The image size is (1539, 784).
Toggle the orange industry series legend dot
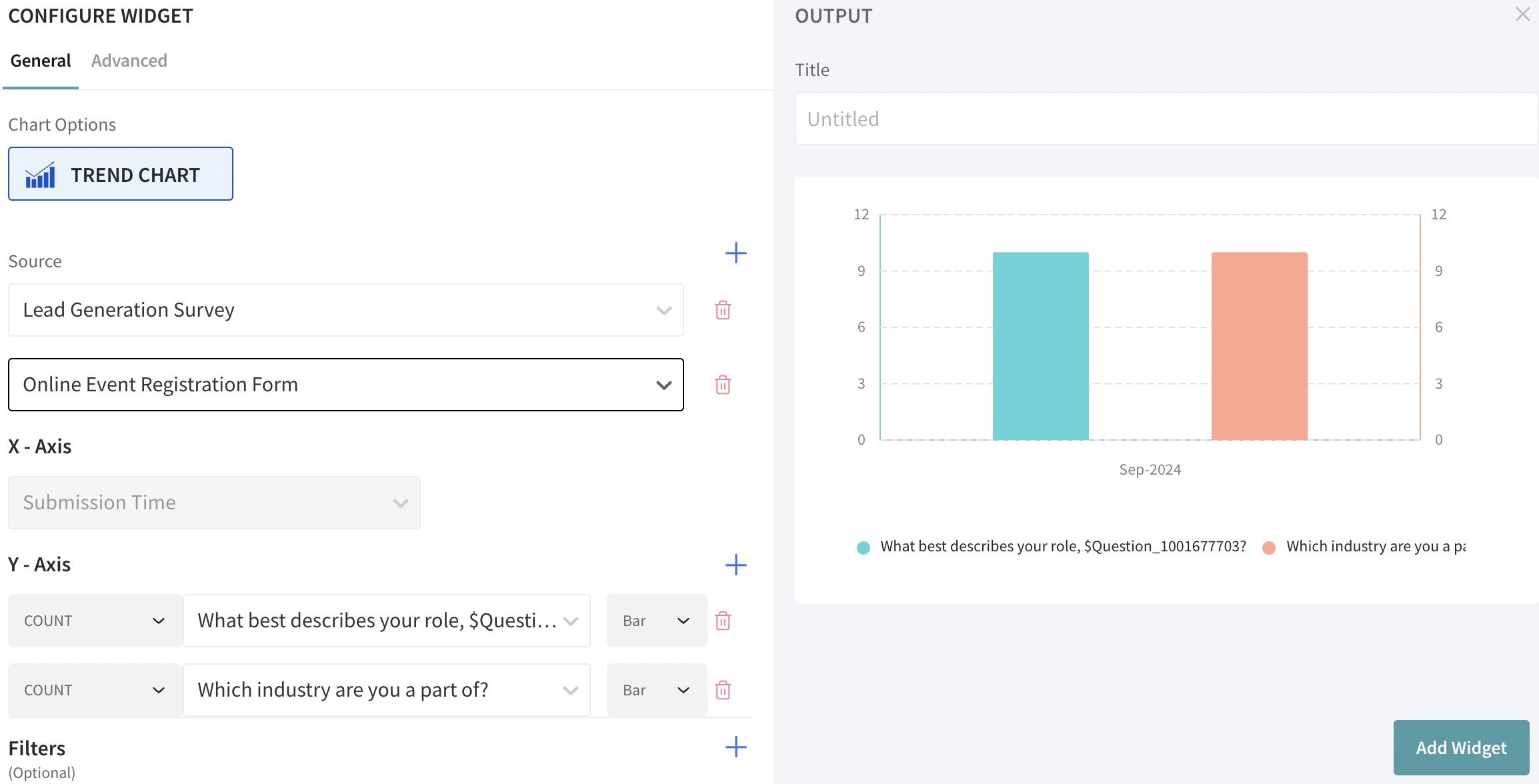tap(1269, 547)
